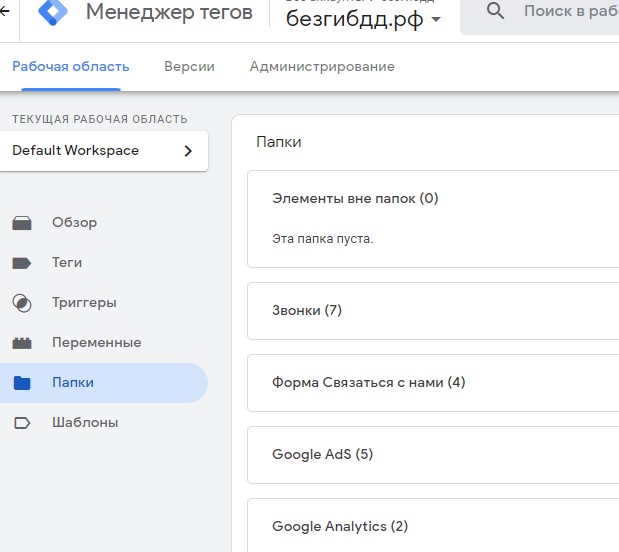Click the search magnifier icon
619x552 pixels.
[x=495, y=12]
